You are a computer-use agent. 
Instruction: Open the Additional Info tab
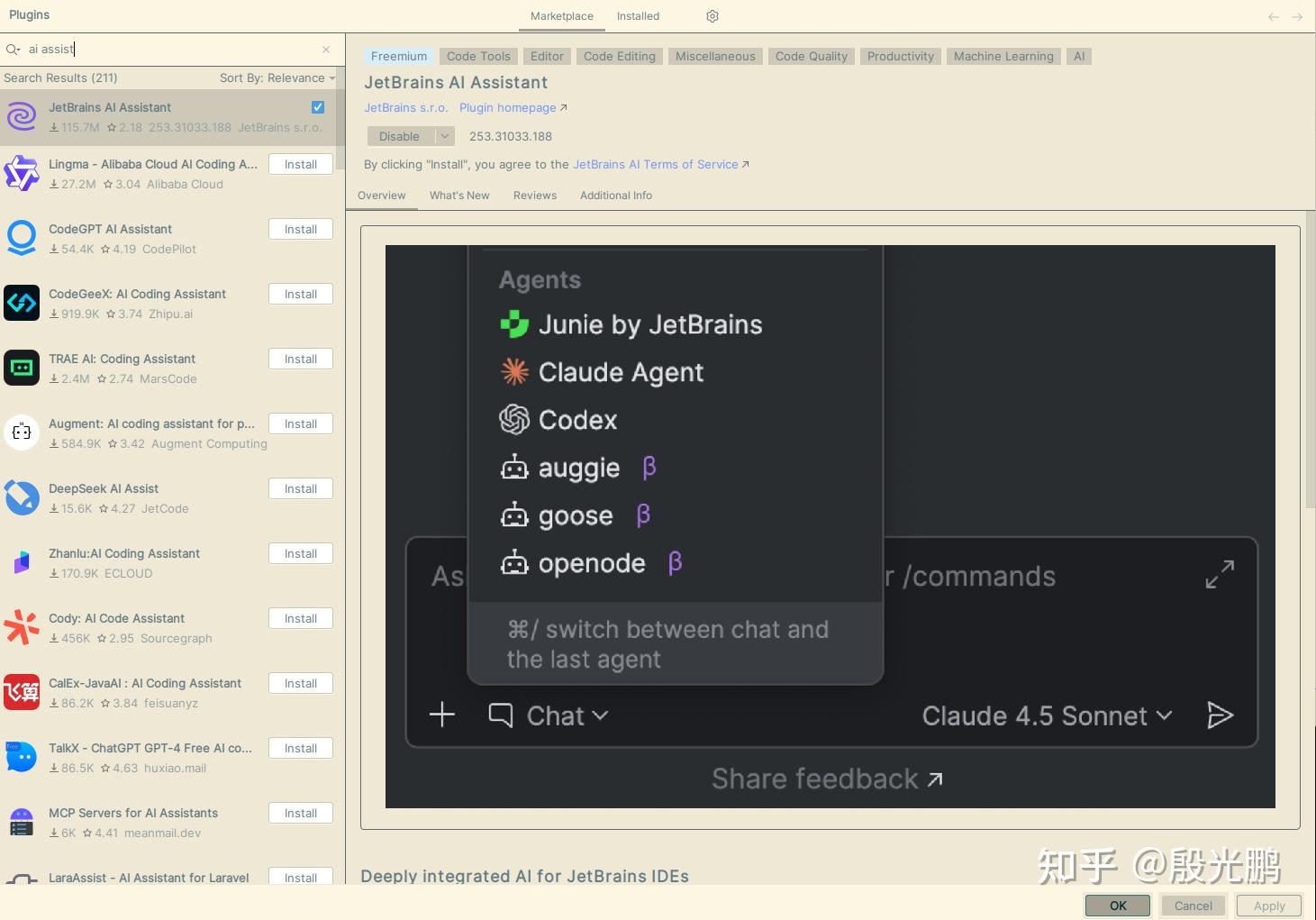tap(616, 196)
